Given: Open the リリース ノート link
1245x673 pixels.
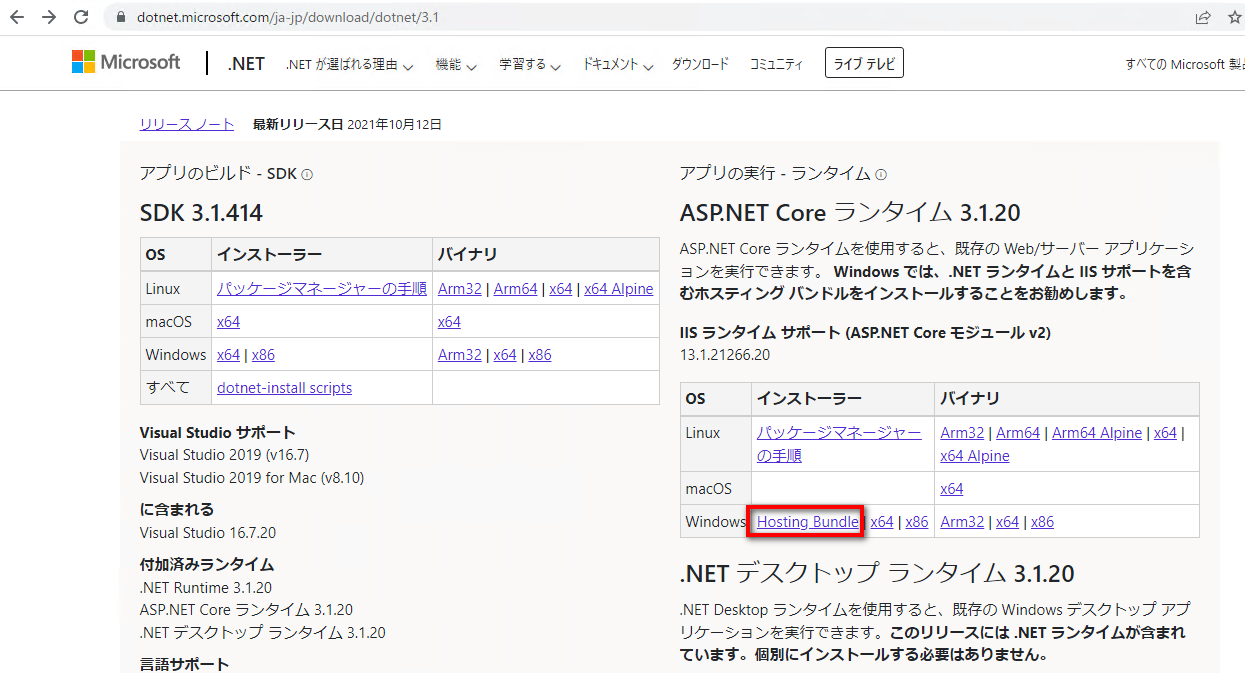Looking at the screenshot, I should pos(187,125).
